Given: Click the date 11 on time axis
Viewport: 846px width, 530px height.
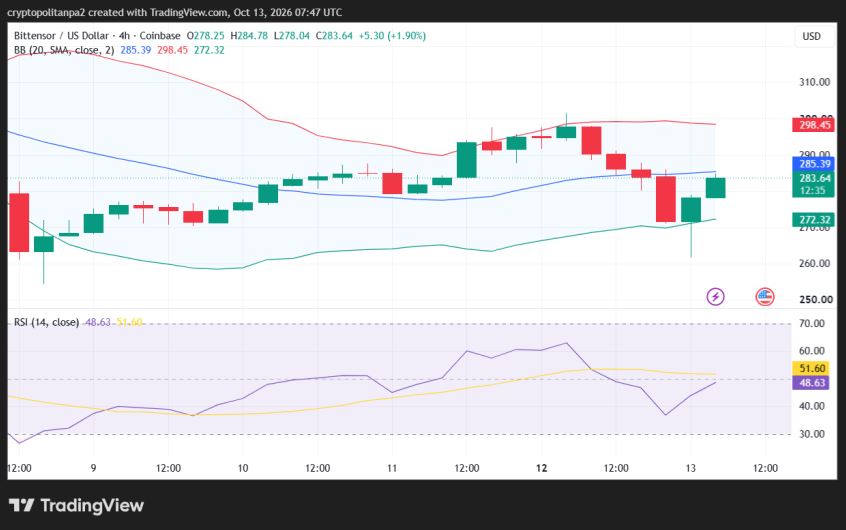Looking at the screenshot, I should tap(392, 468).
